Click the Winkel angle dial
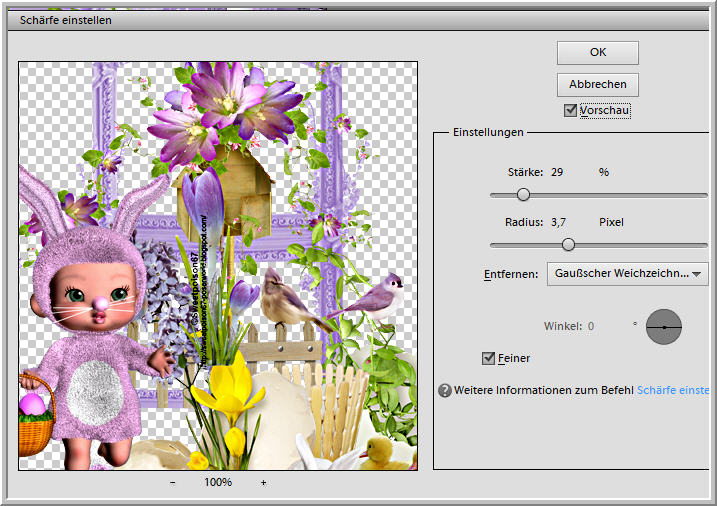Screen dimensions: 717x506 (x=663, y=327)
